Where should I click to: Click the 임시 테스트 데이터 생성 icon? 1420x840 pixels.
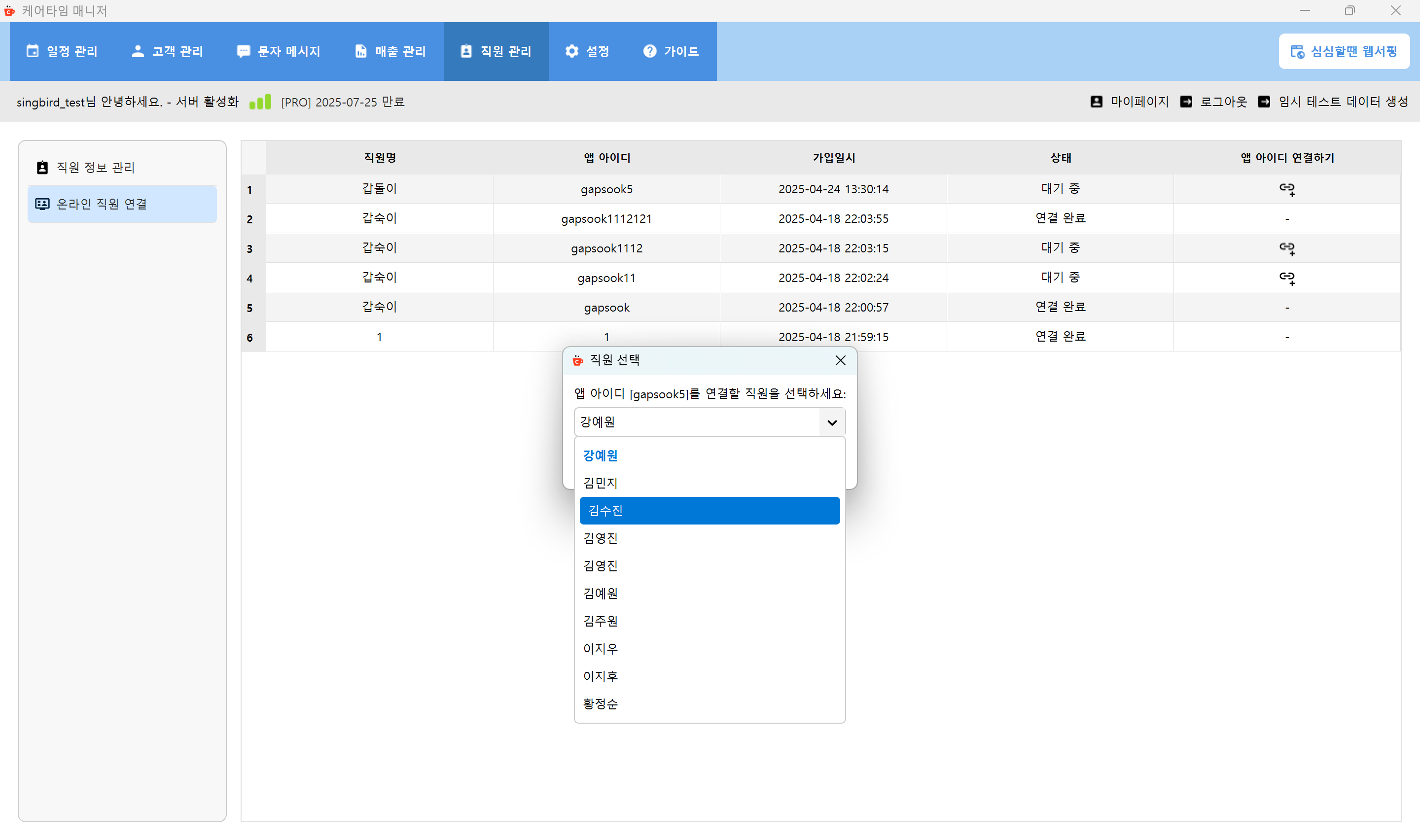(1264, 102)
